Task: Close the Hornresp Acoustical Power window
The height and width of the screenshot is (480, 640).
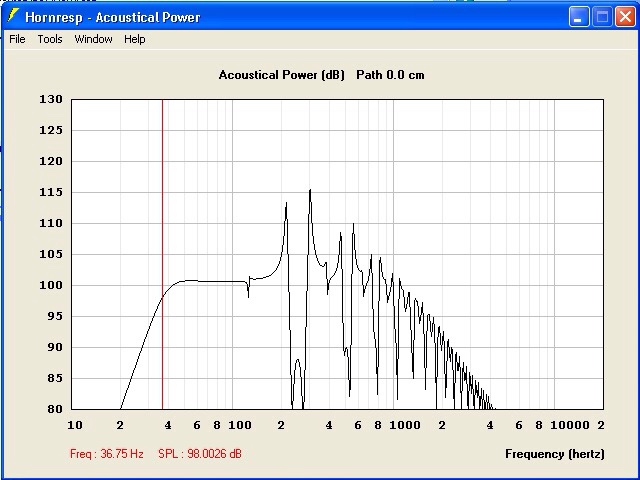Action: (625, 17)
